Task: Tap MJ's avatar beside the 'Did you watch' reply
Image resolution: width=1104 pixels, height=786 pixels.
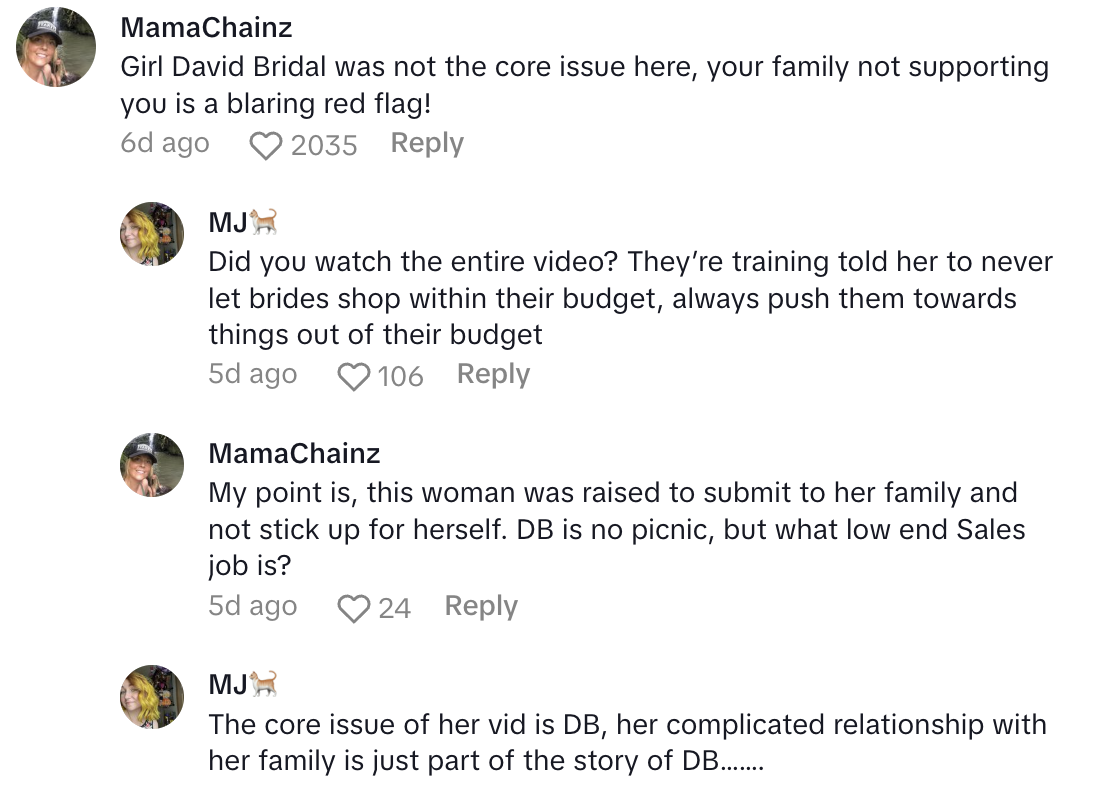Action: click(152, 234)
